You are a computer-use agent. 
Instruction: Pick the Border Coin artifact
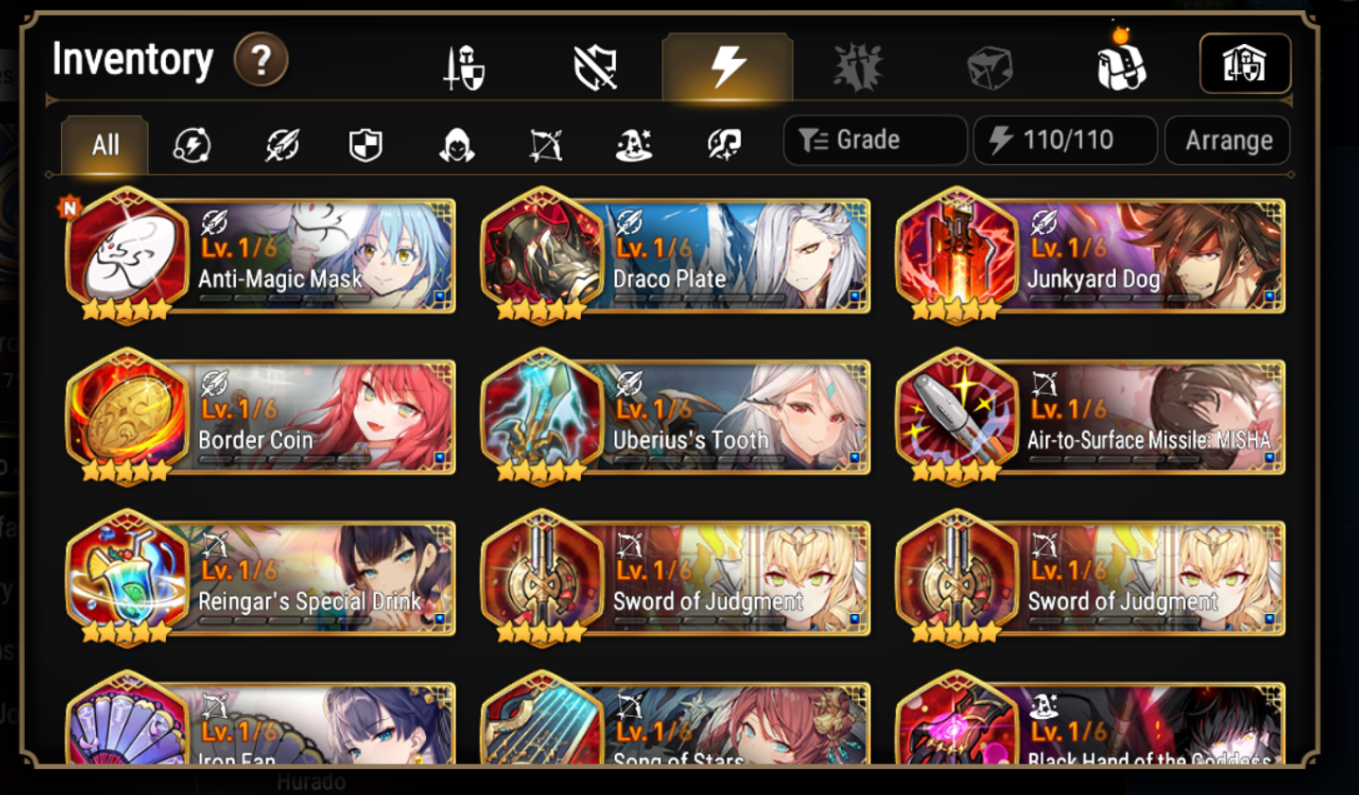261,416
